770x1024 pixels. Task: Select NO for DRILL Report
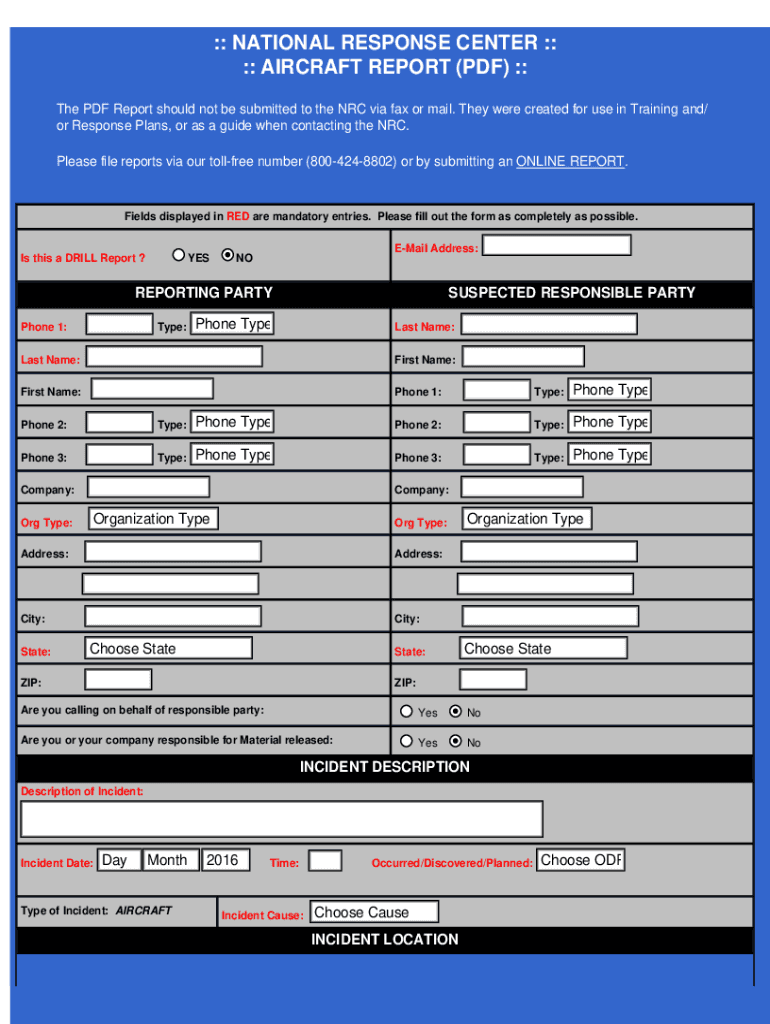[227, 256]
